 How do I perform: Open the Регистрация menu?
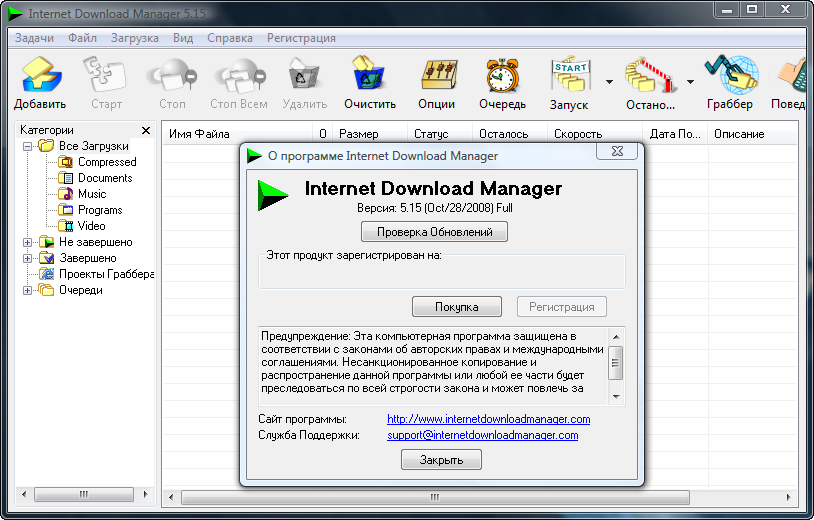[x=301, y=38]
